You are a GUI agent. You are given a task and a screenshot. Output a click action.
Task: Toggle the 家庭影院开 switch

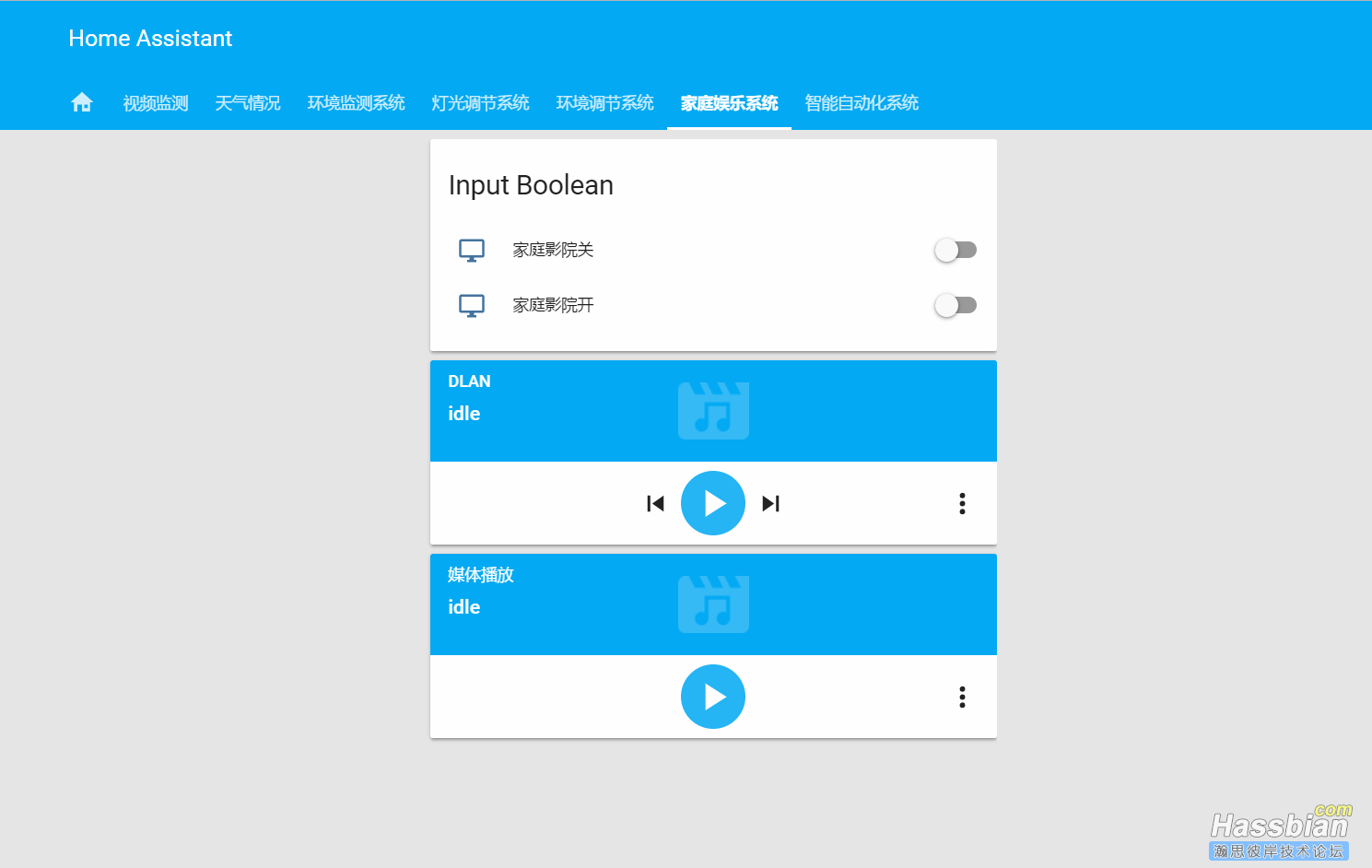coord(956,305)
